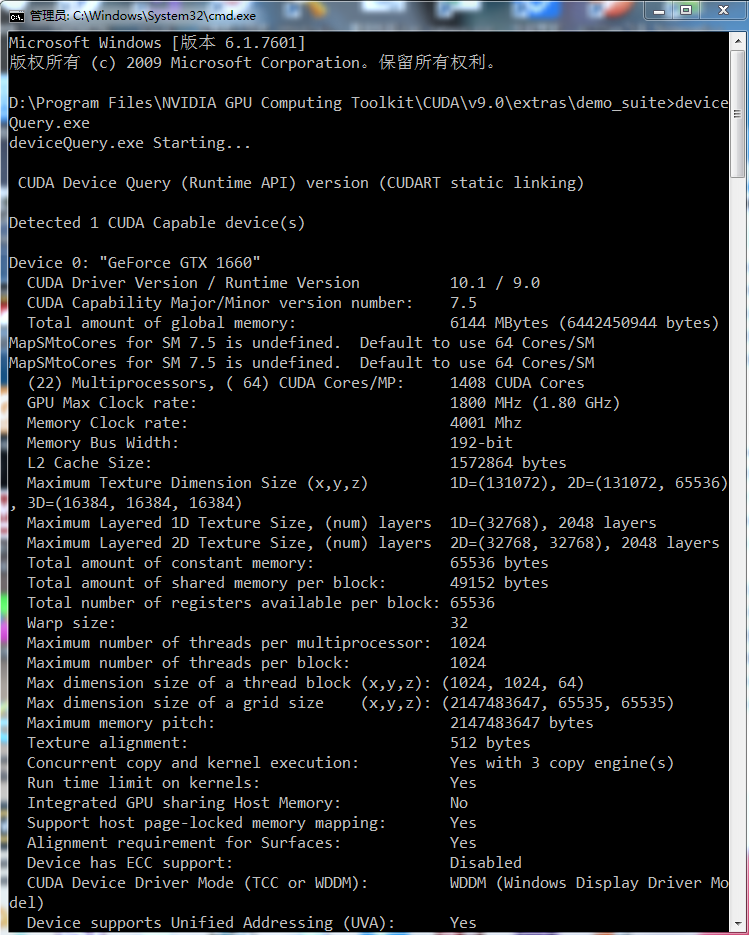Click the L2 Cache Size 1572864 bytes value
This screenshot has width=749, height=935.
click(x=508, y=463)
